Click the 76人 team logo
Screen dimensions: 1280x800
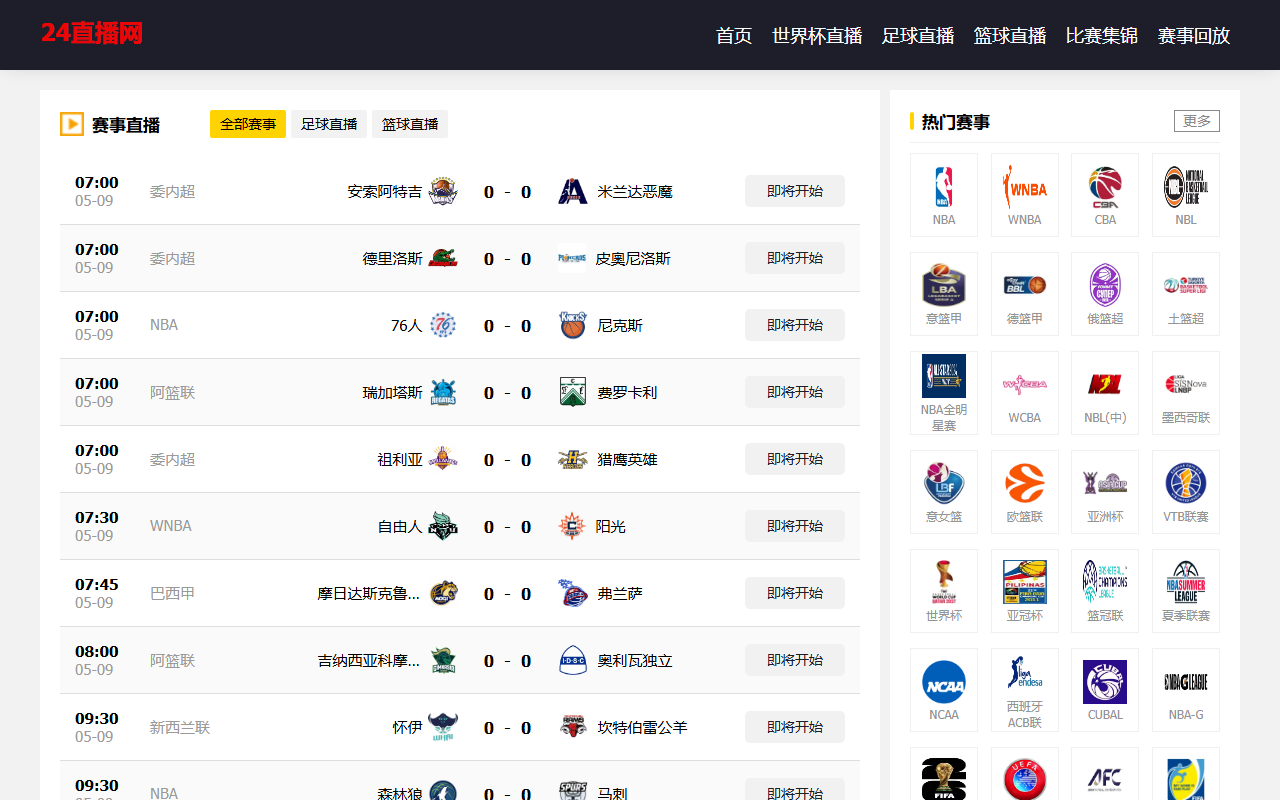(x=443, y=325)
